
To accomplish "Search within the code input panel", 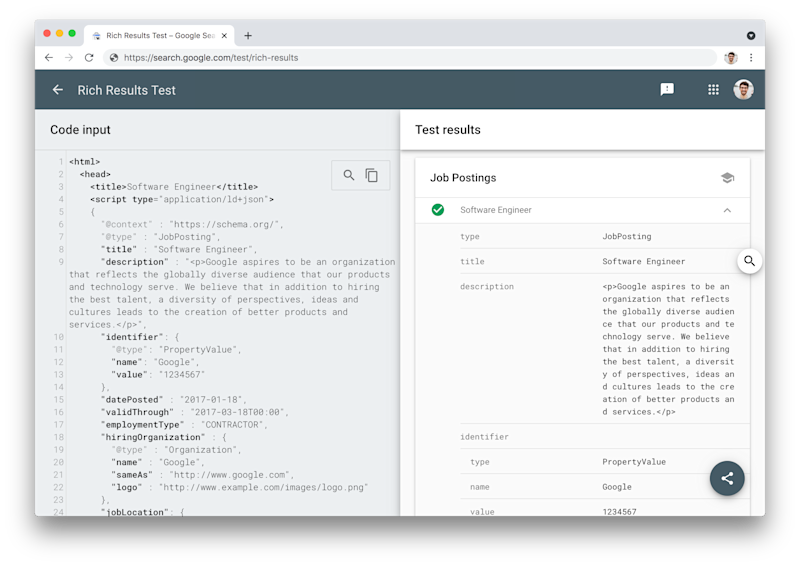I will click(x=348, y=175).
